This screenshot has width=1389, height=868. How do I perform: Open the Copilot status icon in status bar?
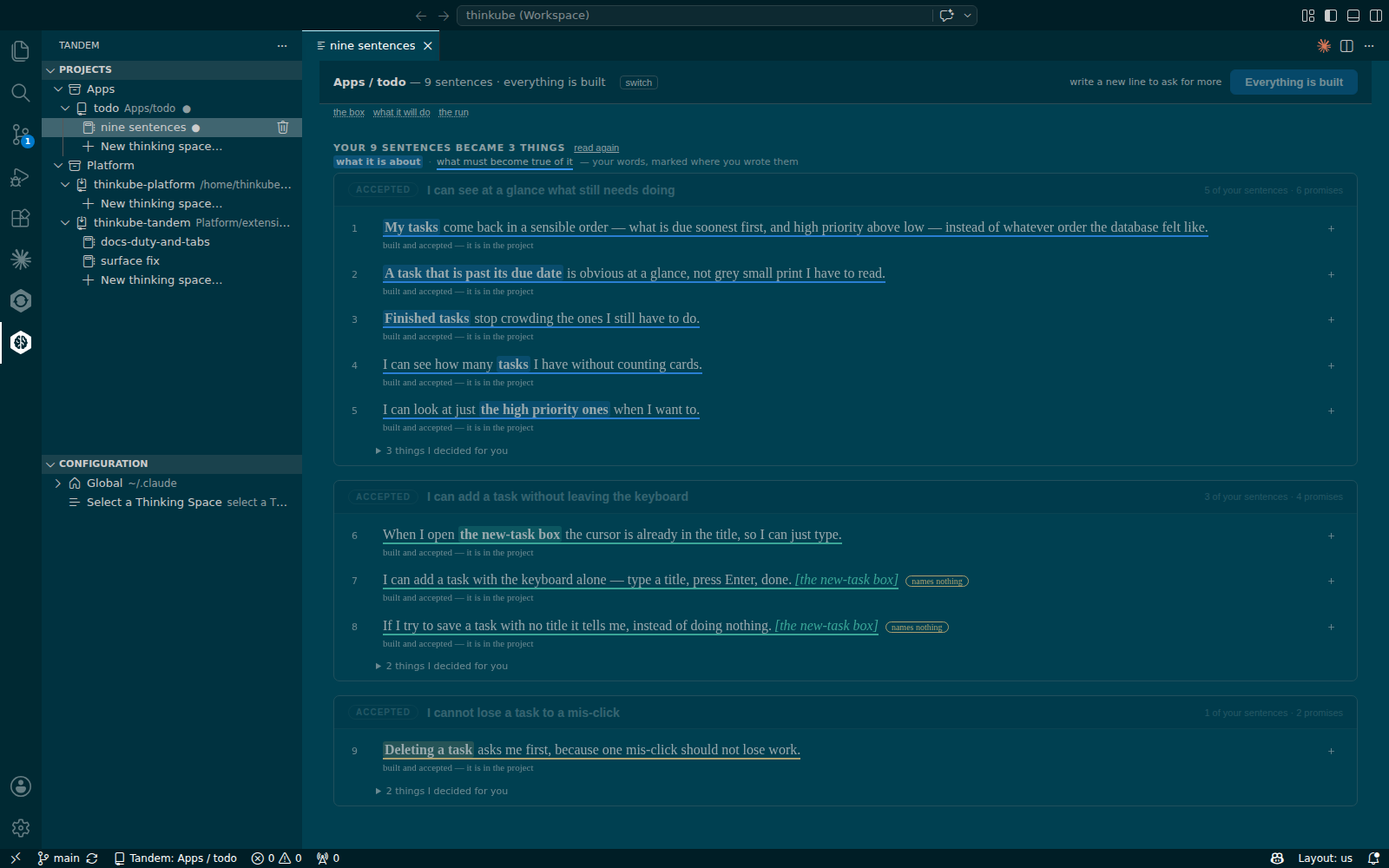[x=1277, y=858]
